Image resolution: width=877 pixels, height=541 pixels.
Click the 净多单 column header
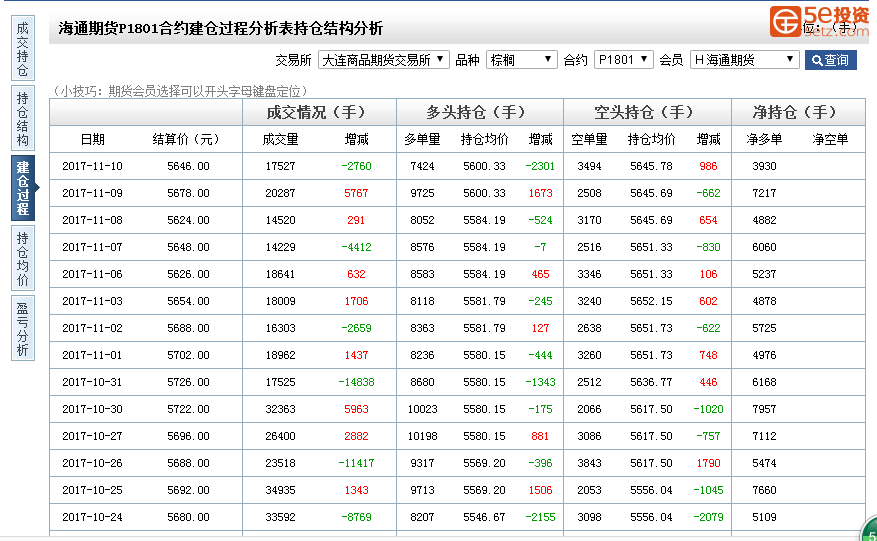click(x=764, y=139)
